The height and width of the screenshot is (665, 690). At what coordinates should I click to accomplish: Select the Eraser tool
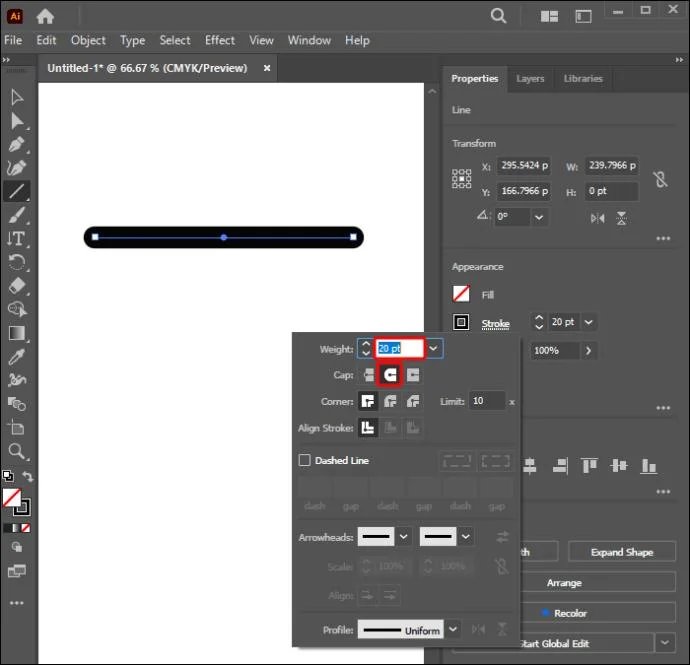[17, 286]
